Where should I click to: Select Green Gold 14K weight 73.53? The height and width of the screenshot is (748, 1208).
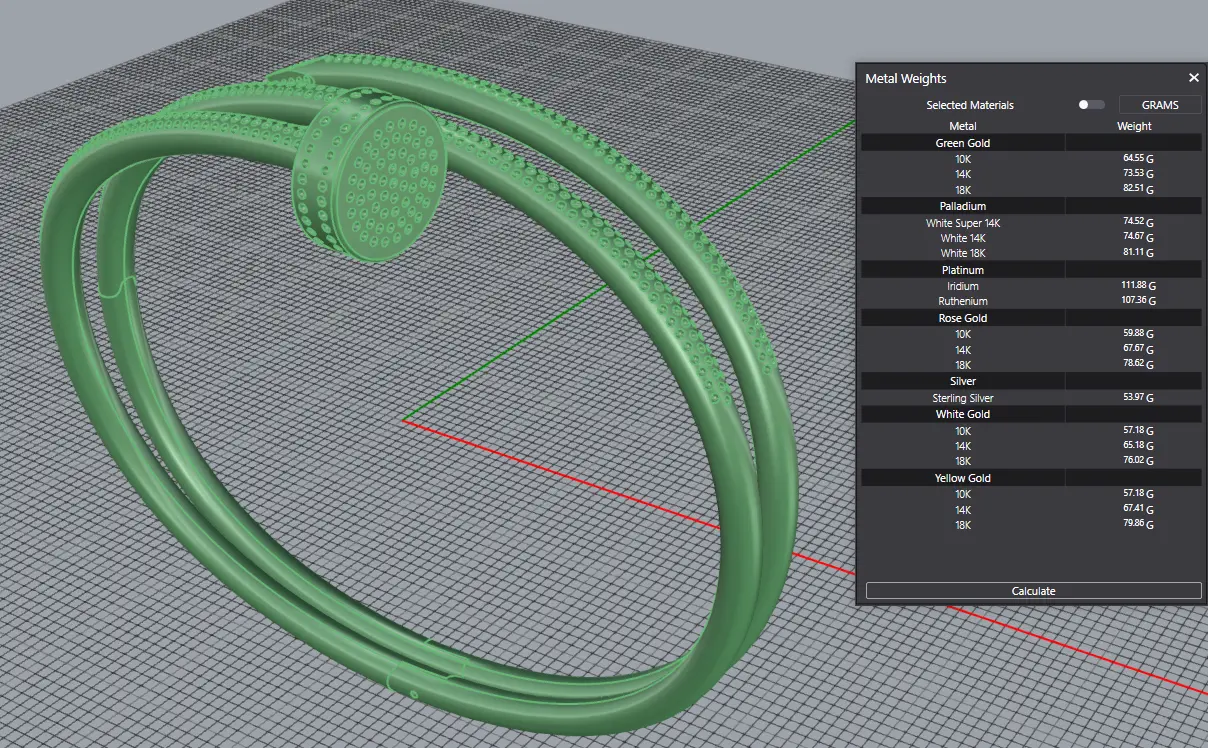click(x=1138, y=174)
